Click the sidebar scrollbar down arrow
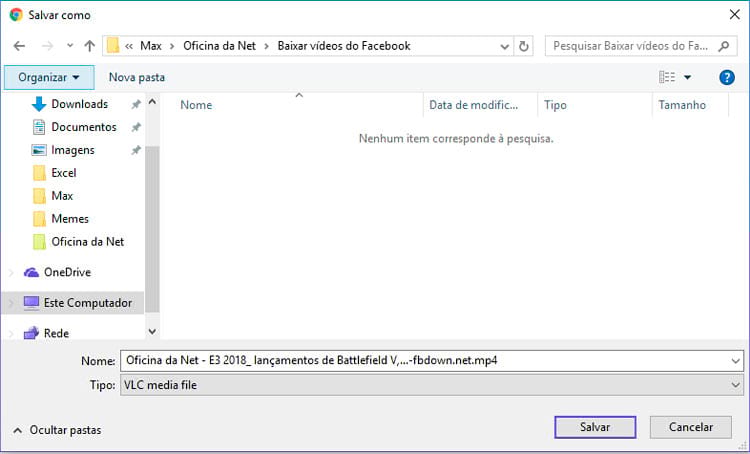Screen dimensions: 750x454 tap(152, 331)
